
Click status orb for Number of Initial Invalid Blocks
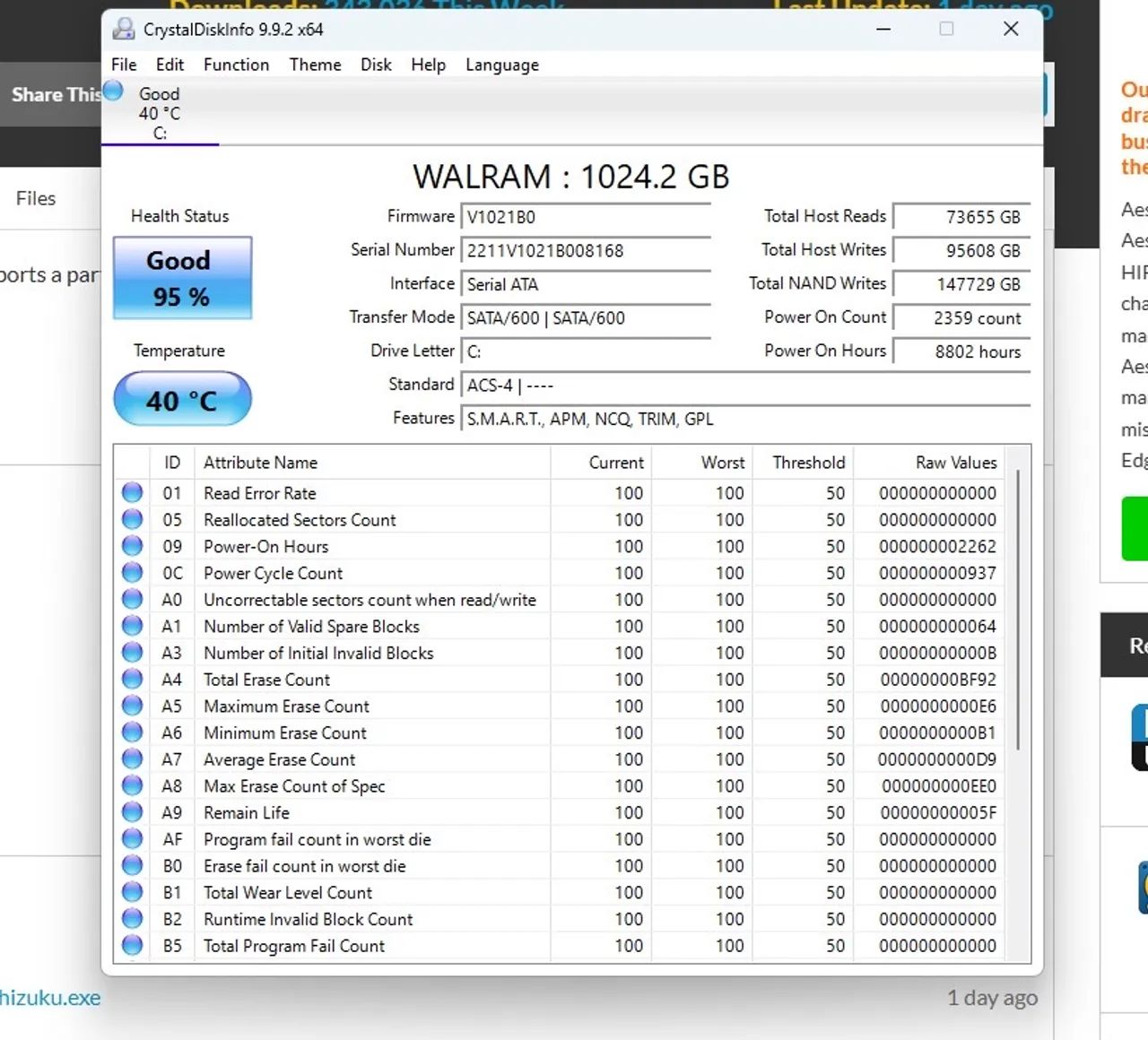coord(132,652)
